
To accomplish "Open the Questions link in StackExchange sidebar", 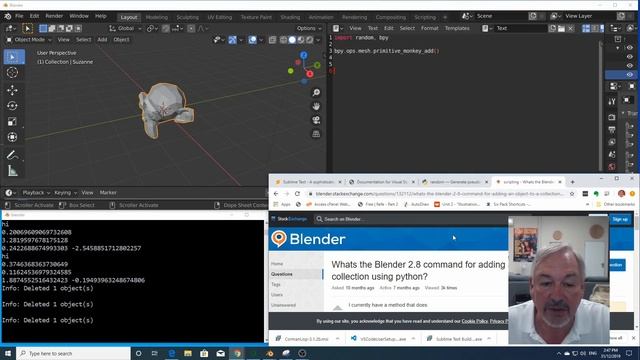I will pyautogui.click(x=282, y=274).
